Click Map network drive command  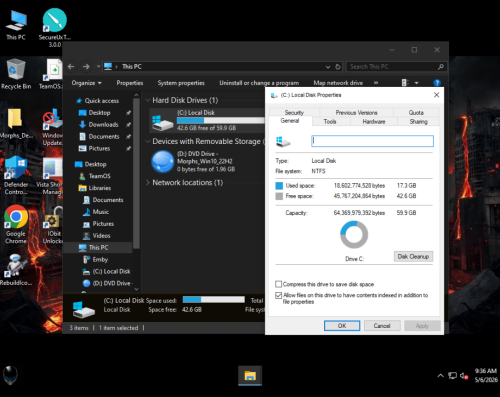[338, 83]
